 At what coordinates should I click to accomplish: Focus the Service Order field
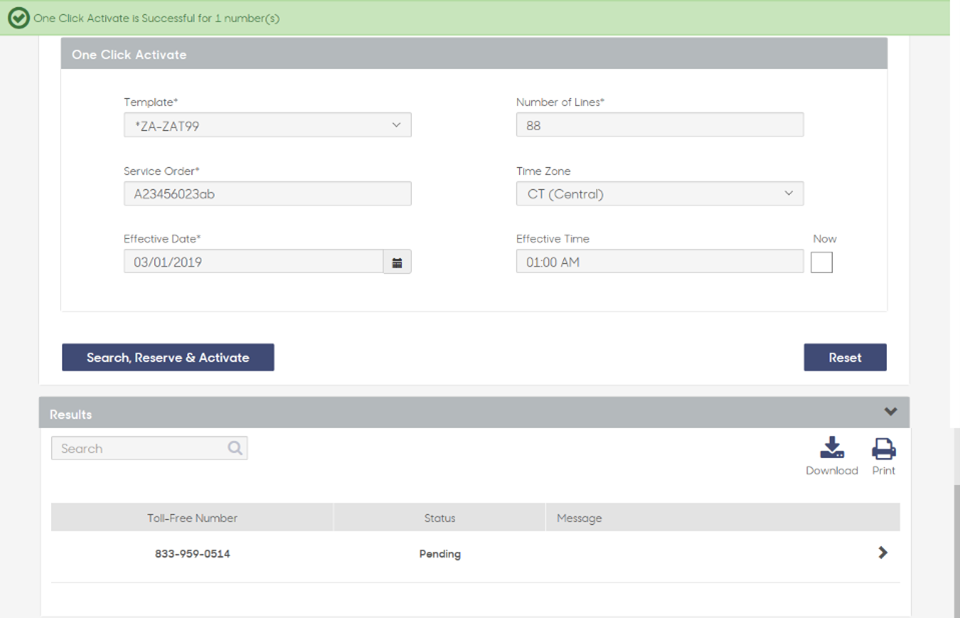(x=268, y=194)
